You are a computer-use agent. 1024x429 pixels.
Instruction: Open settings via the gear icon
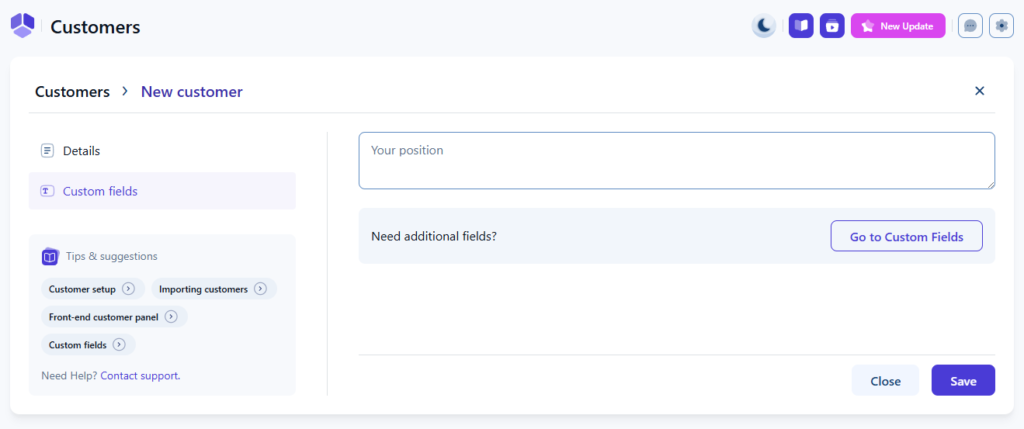coord(1001,26)
